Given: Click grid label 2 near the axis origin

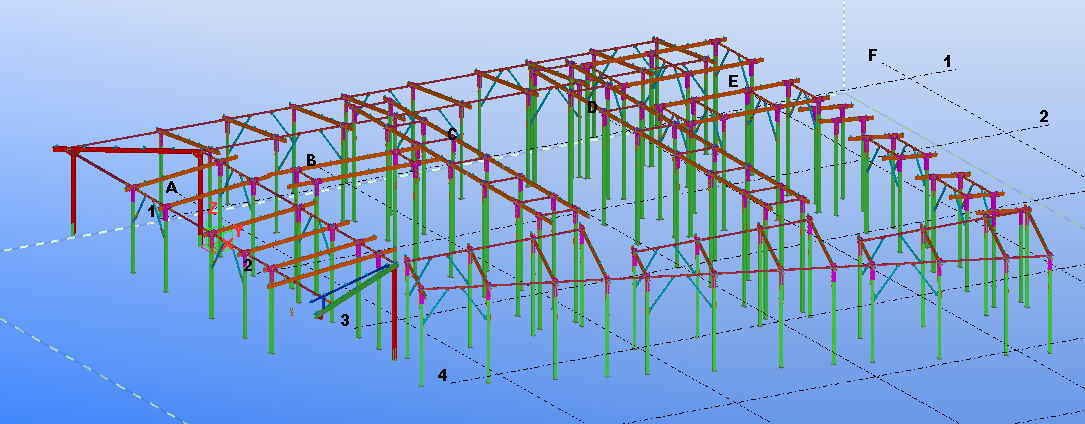Looking at the screenshot, I should point(247,266).
